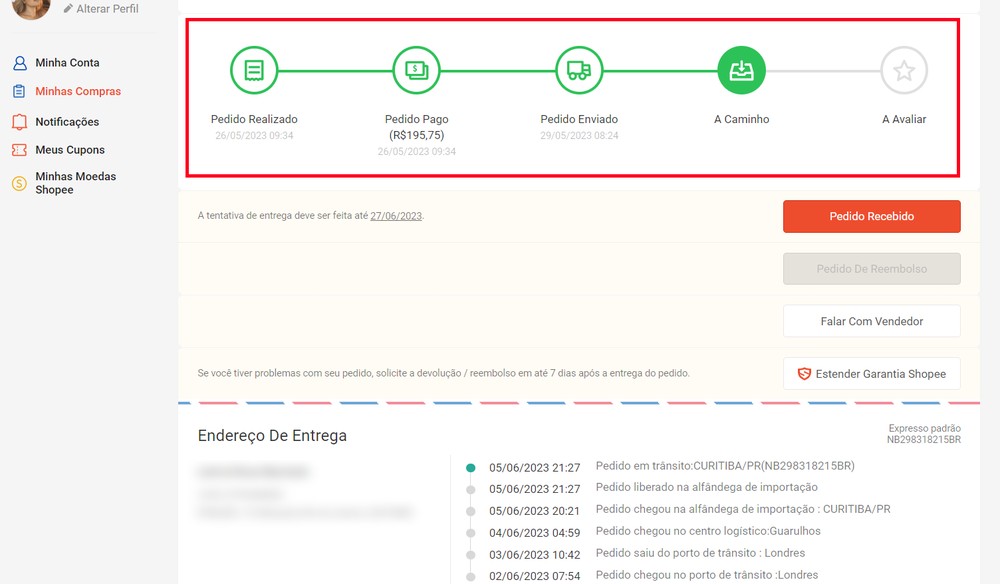Viewport: 1000px width, 584px height.
Task: Click the underlined date 27/06/2023
Action: click(396, 216)
